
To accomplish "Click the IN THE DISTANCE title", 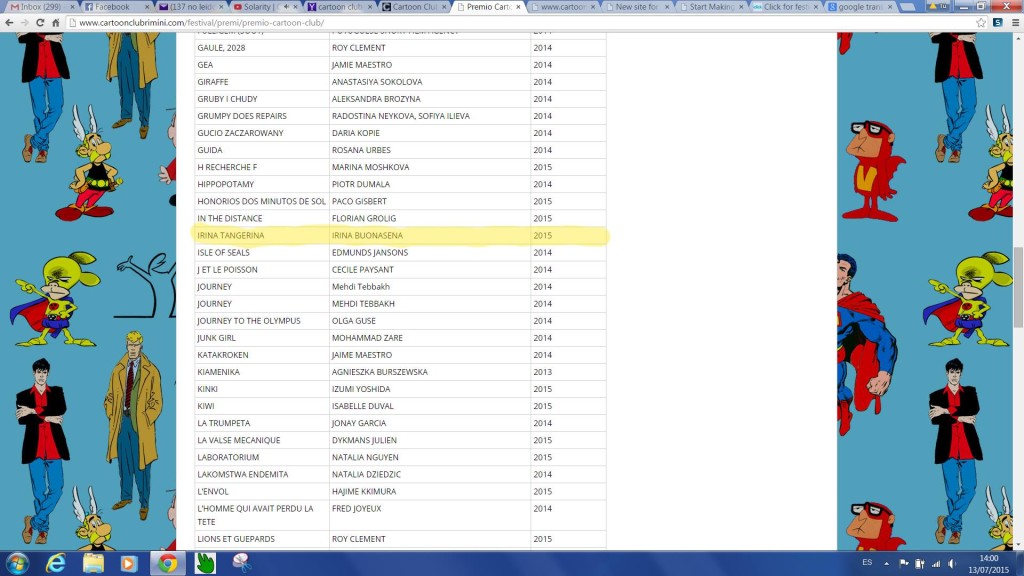I will tap(229, 218).
